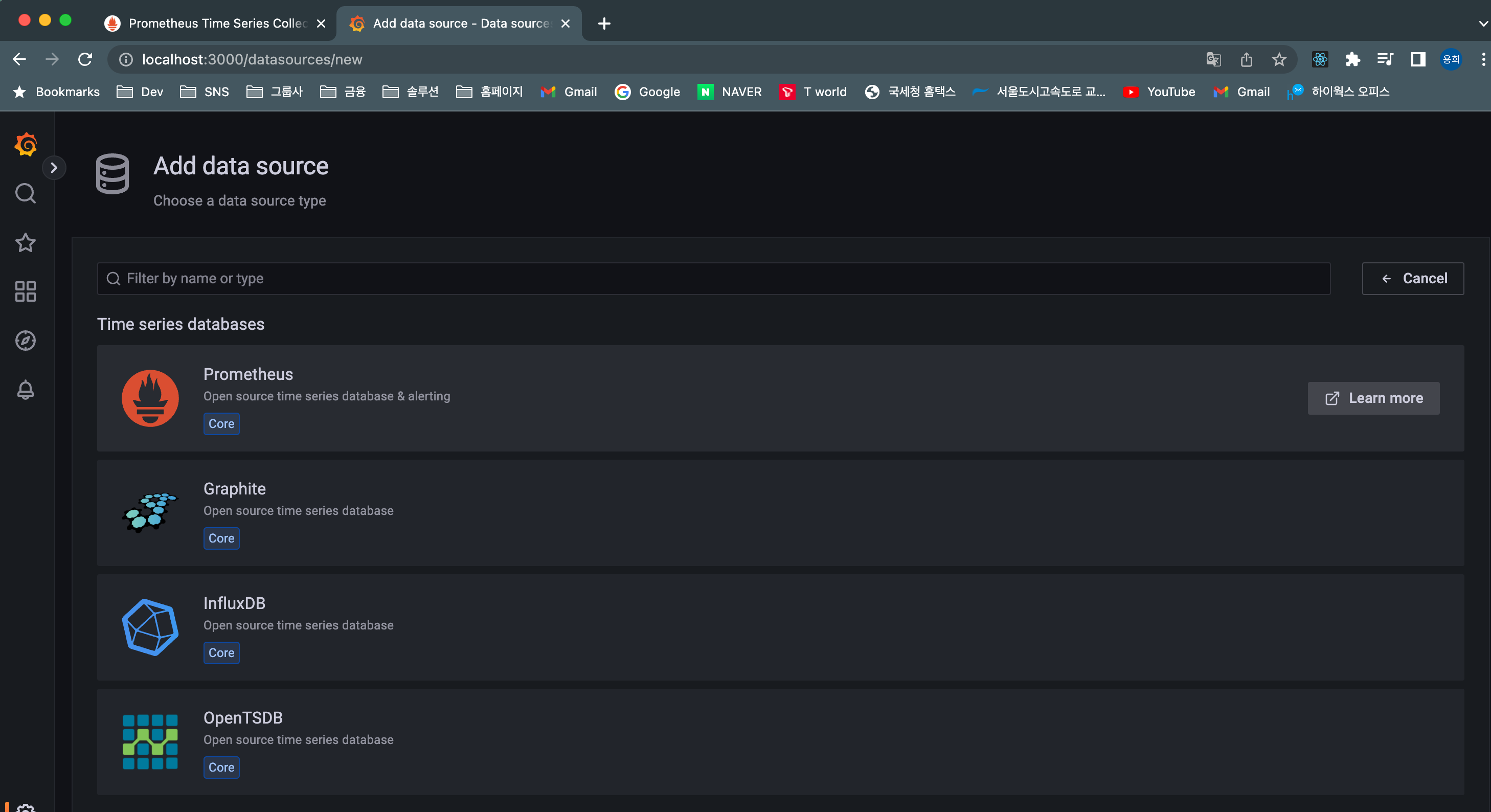Close the Add data source tab

tap(566, 24)
